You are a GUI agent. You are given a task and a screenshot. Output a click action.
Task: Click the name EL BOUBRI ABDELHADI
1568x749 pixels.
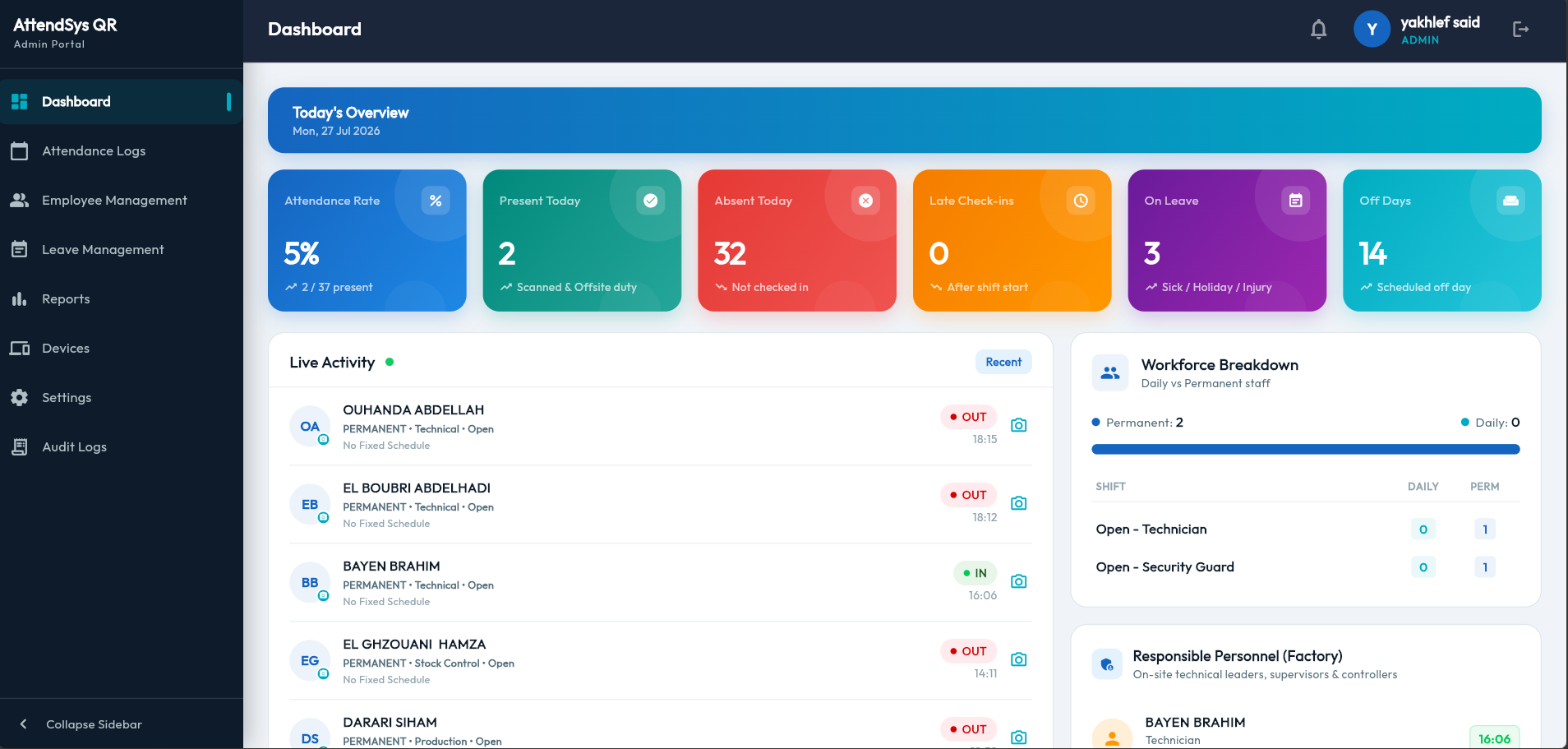coord(417,488)
